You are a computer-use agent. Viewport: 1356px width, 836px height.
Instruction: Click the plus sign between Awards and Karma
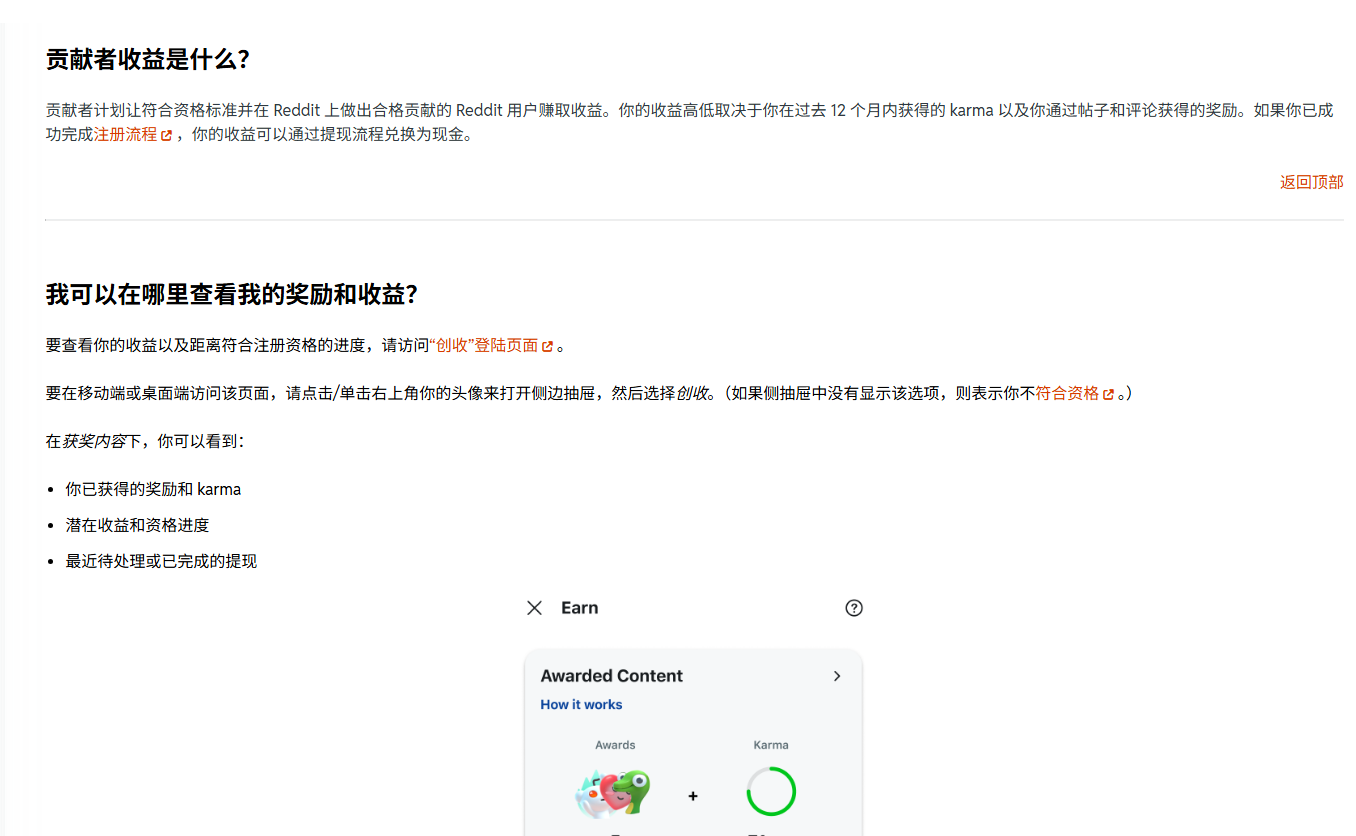(692, 795)
